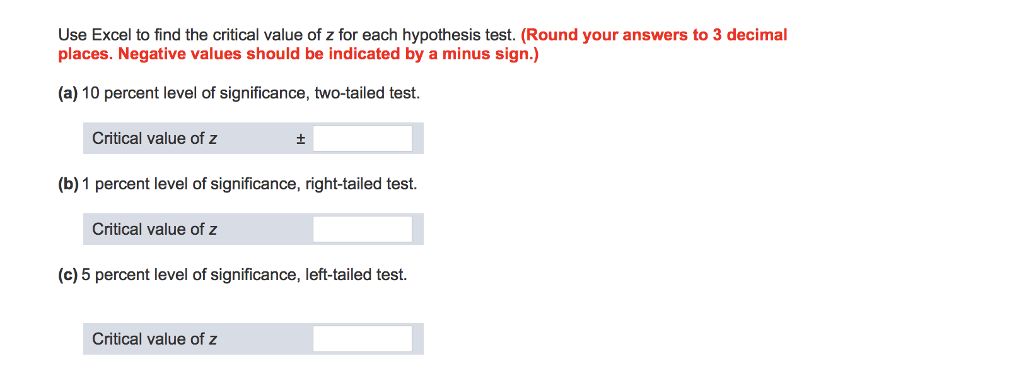Image resolution: width=1024 pixels, height=390 pixels.
Task: Focus the left-tailed test answer field
Action: point(362,339)
